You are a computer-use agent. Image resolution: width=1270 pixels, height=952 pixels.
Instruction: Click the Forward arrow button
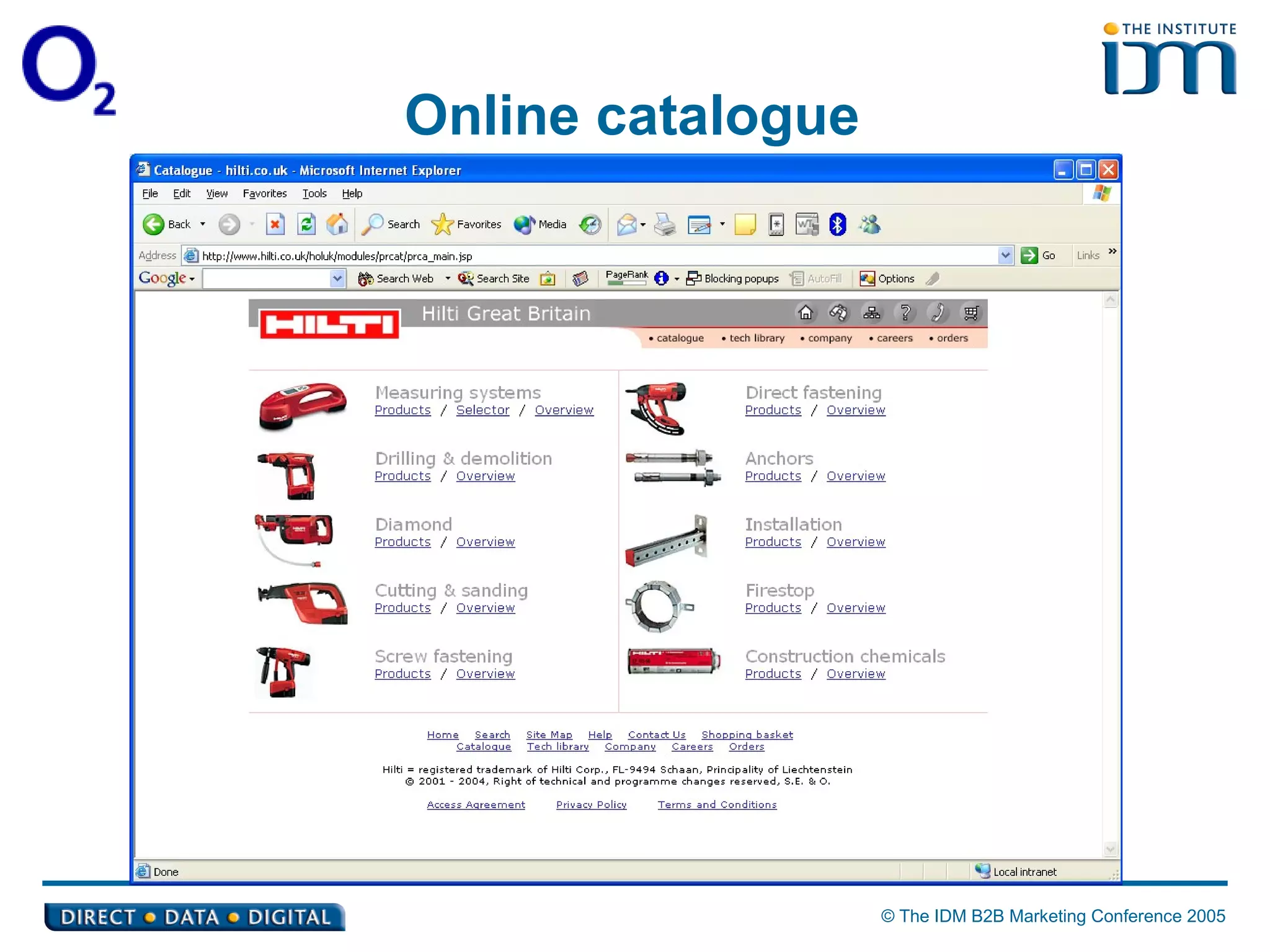tap(229, 224)
